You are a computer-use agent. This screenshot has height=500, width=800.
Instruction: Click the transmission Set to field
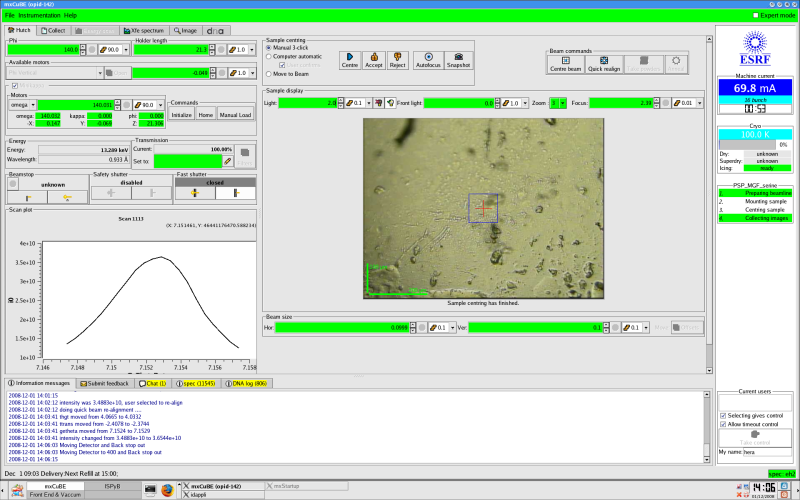[x=187, y=160]
